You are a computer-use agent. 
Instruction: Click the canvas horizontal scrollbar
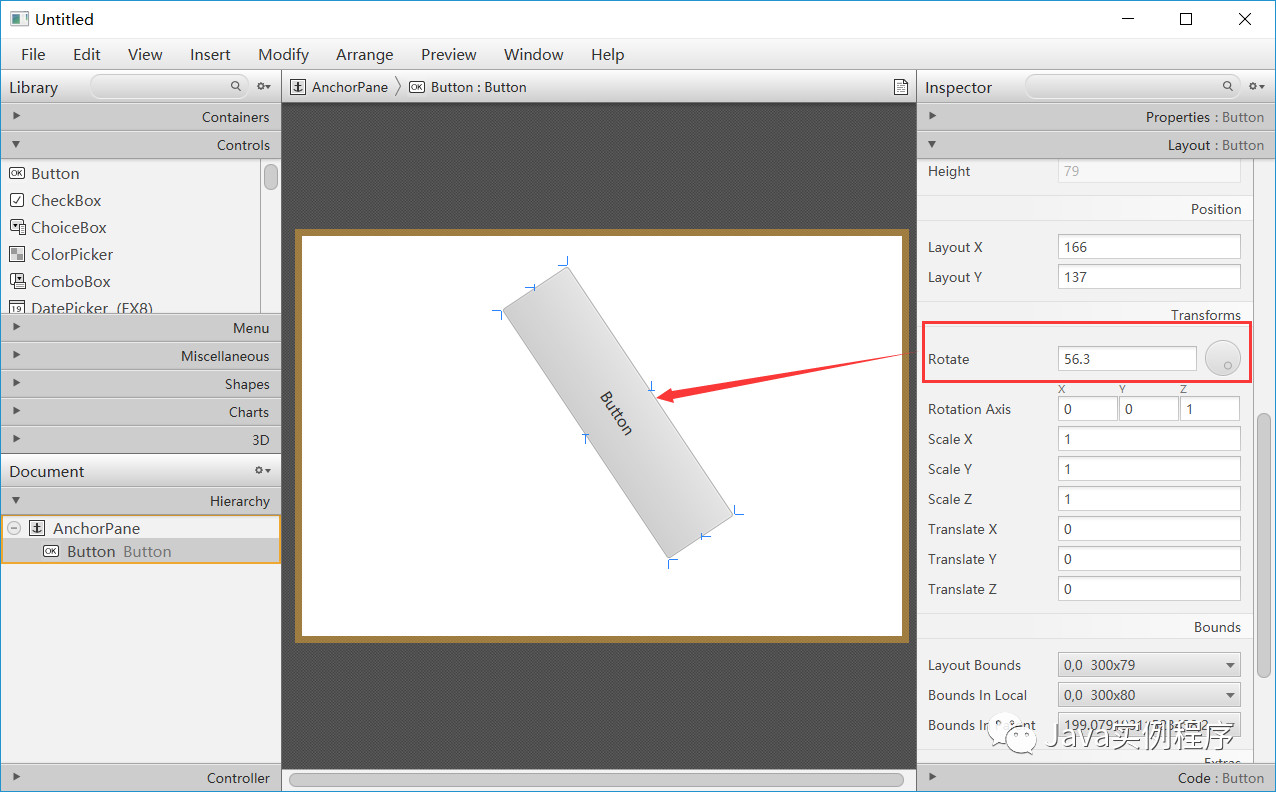coord(596,779)
